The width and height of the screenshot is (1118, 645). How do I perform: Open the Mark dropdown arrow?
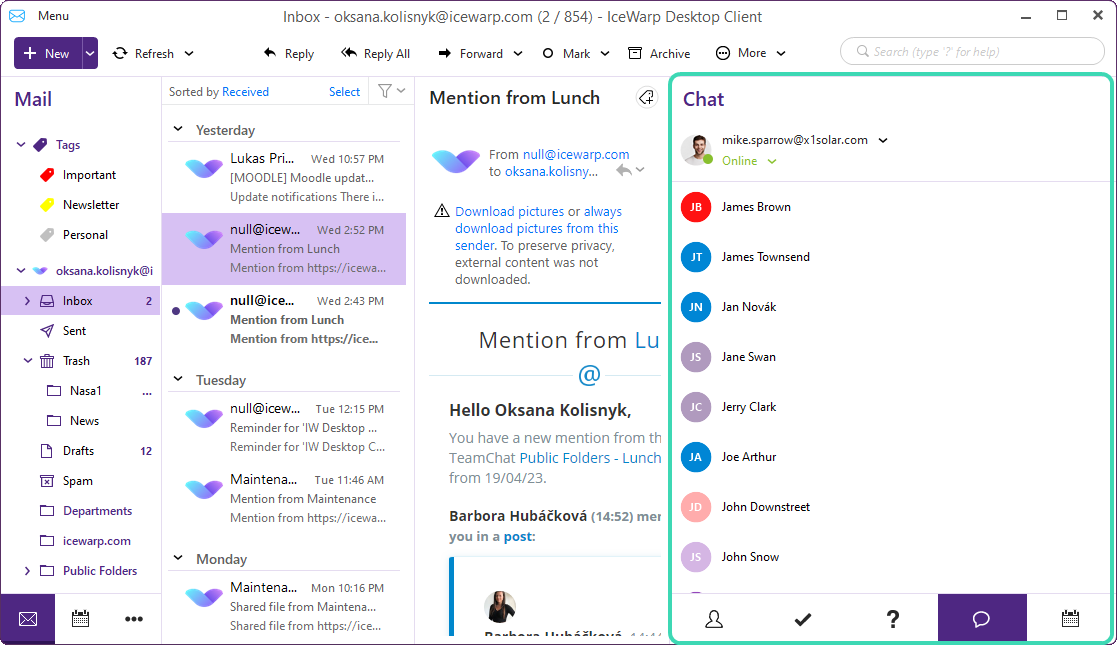[605, 53]
